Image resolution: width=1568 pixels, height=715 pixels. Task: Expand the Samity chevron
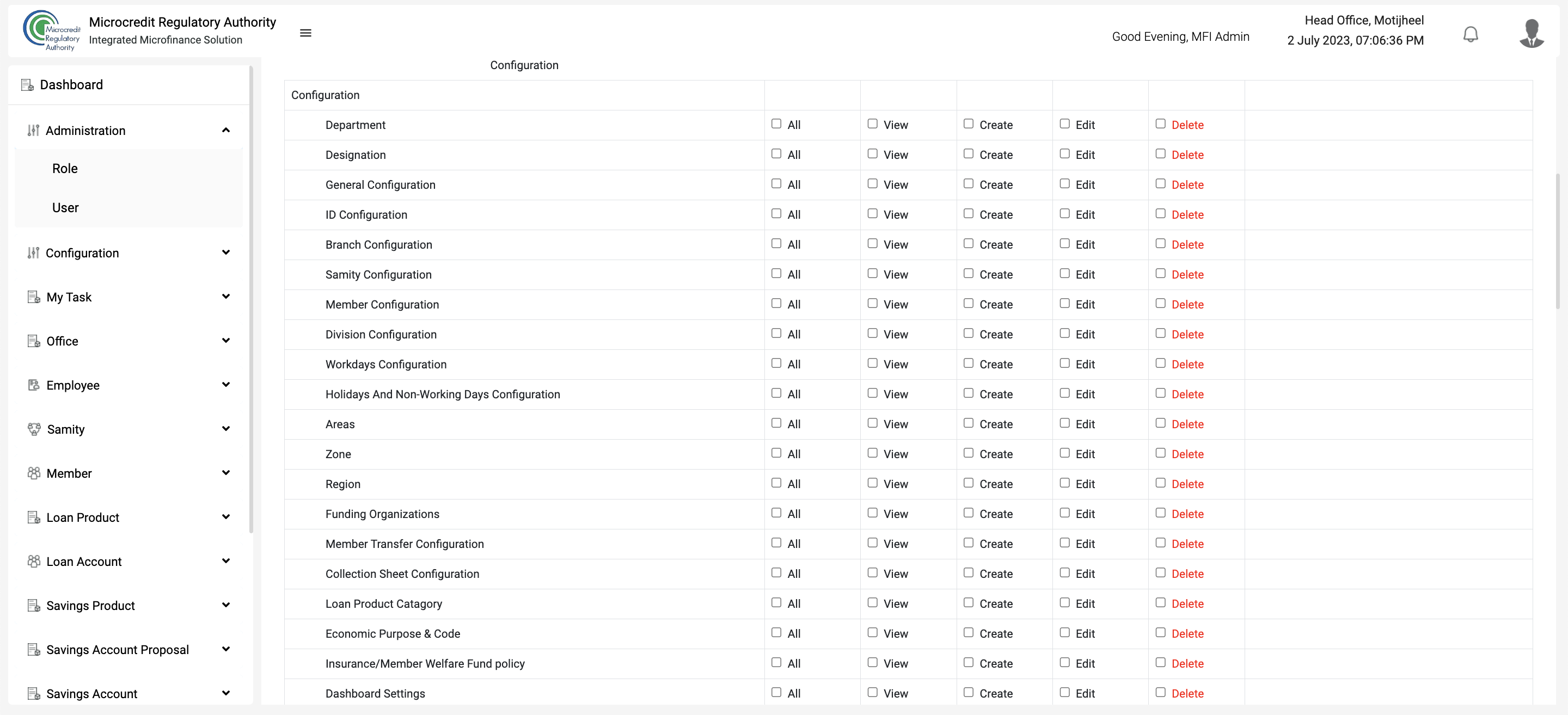click(226, 429)
